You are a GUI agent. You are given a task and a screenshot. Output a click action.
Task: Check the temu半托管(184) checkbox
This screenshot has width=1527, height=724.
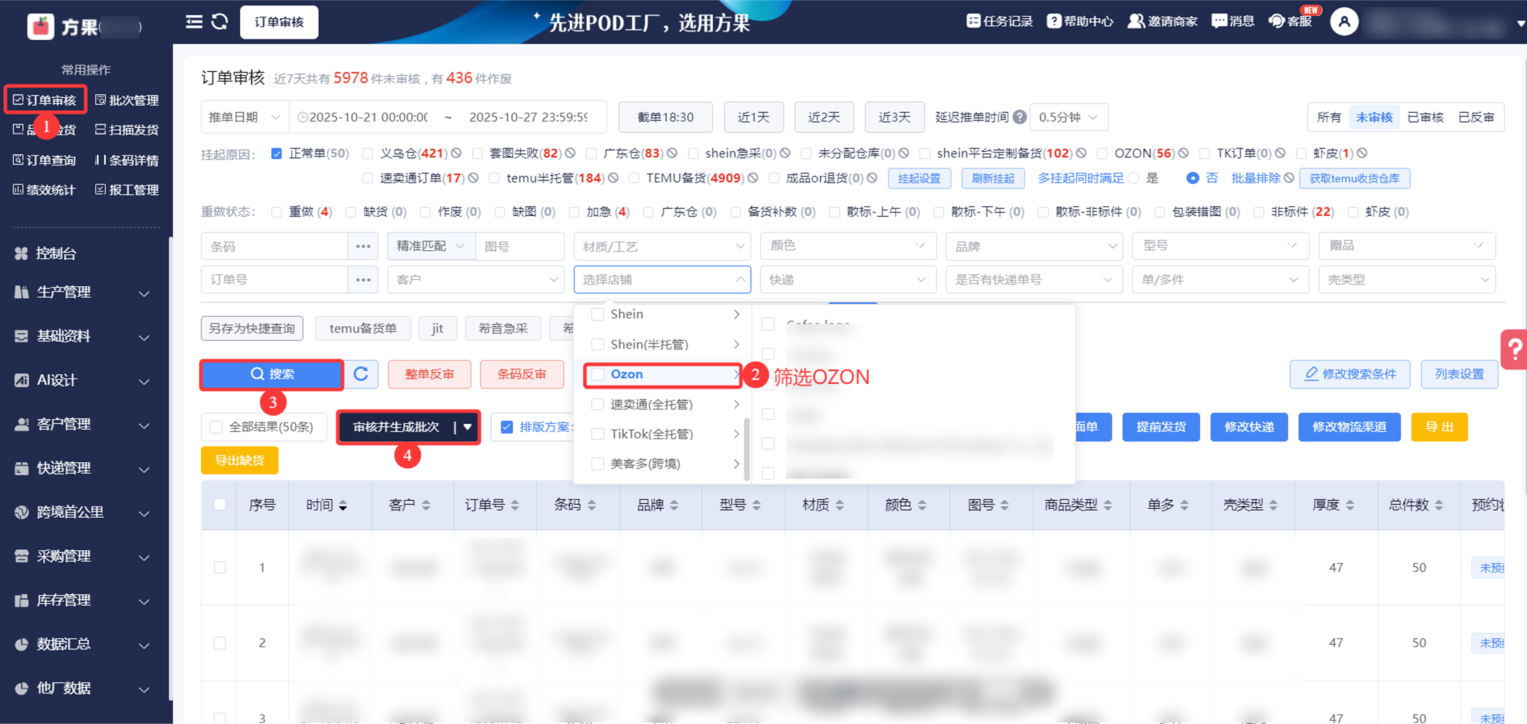point(494,178)
